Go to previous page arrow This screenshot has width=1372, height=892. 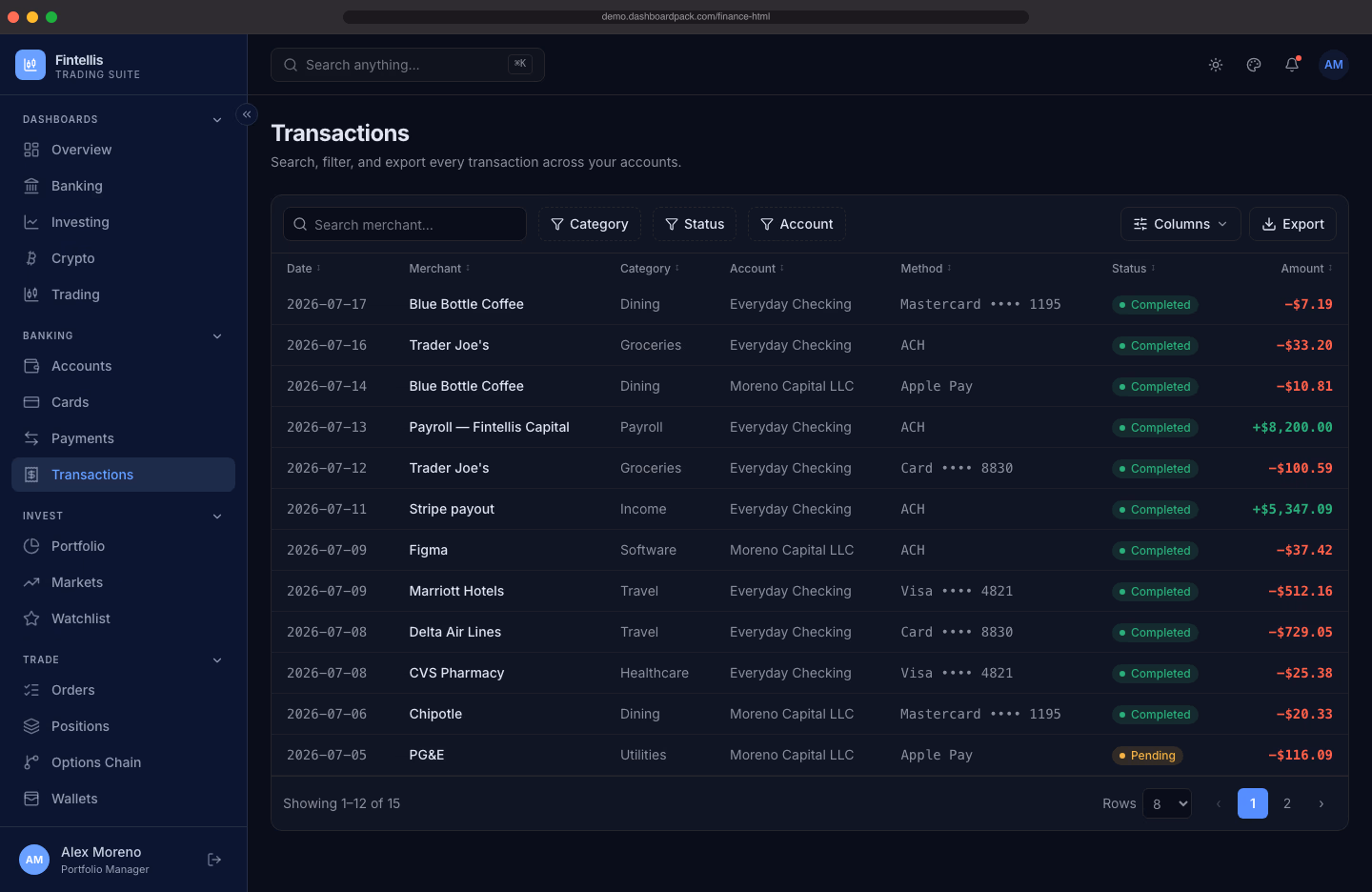tap(1219, 803)
